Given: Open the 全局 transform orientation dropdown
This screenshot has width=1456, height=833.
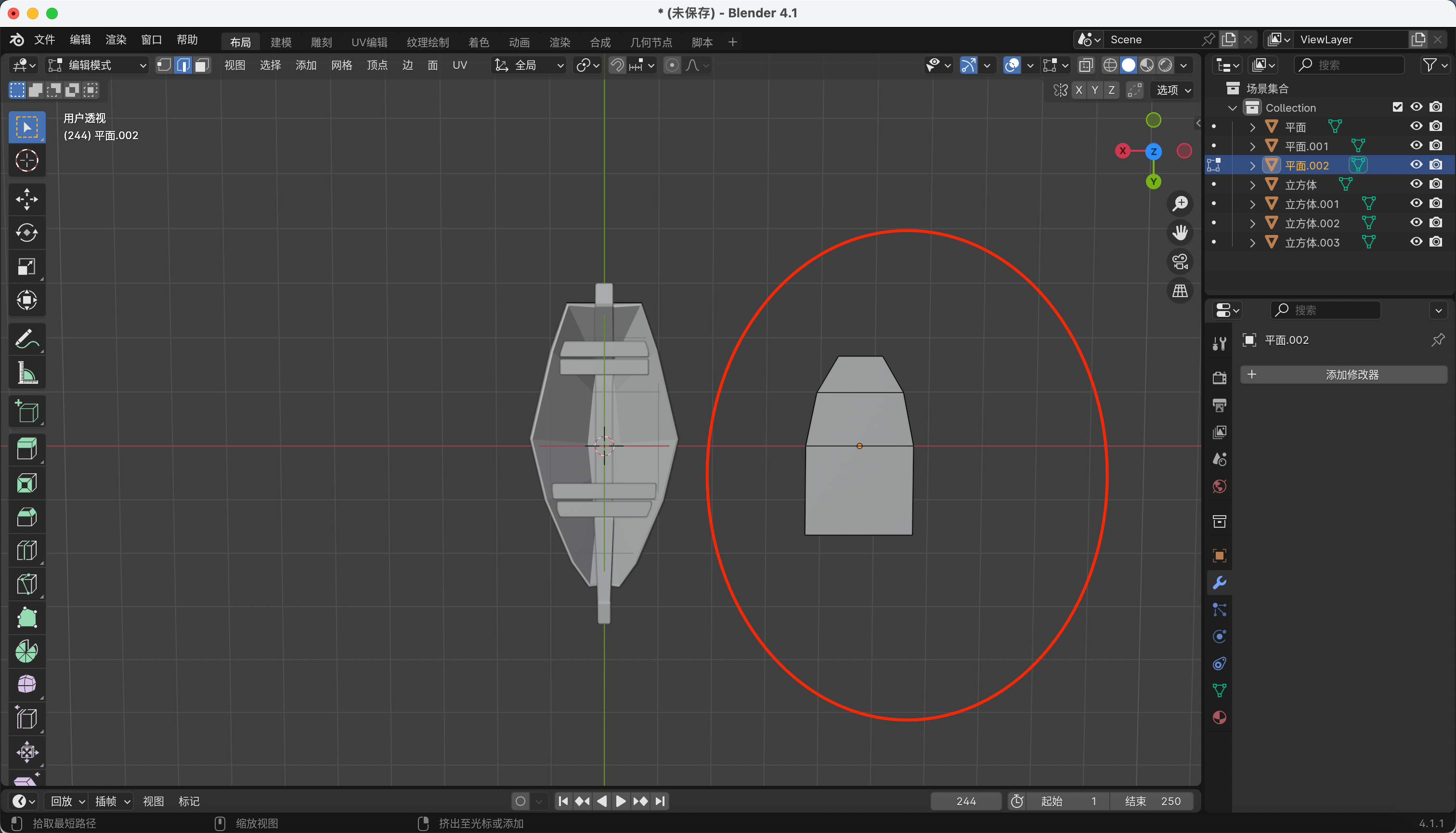Looking at the screenshot, I should pos(529,65).
